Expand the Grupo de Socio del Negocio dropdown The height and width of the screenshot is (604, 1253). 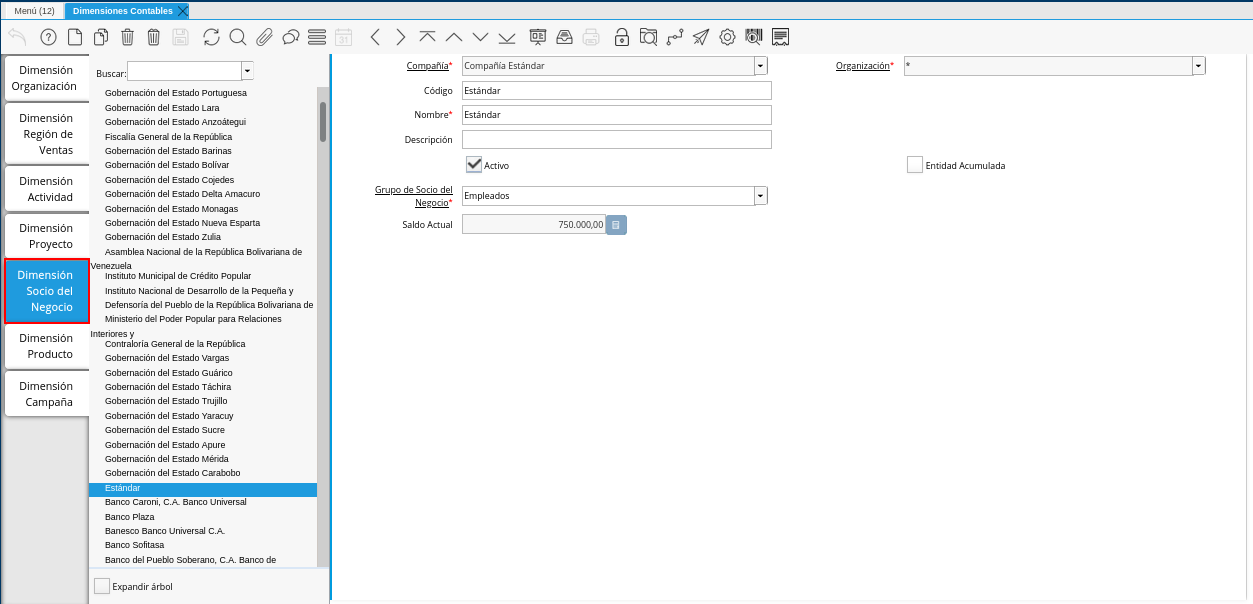(761, 196)
